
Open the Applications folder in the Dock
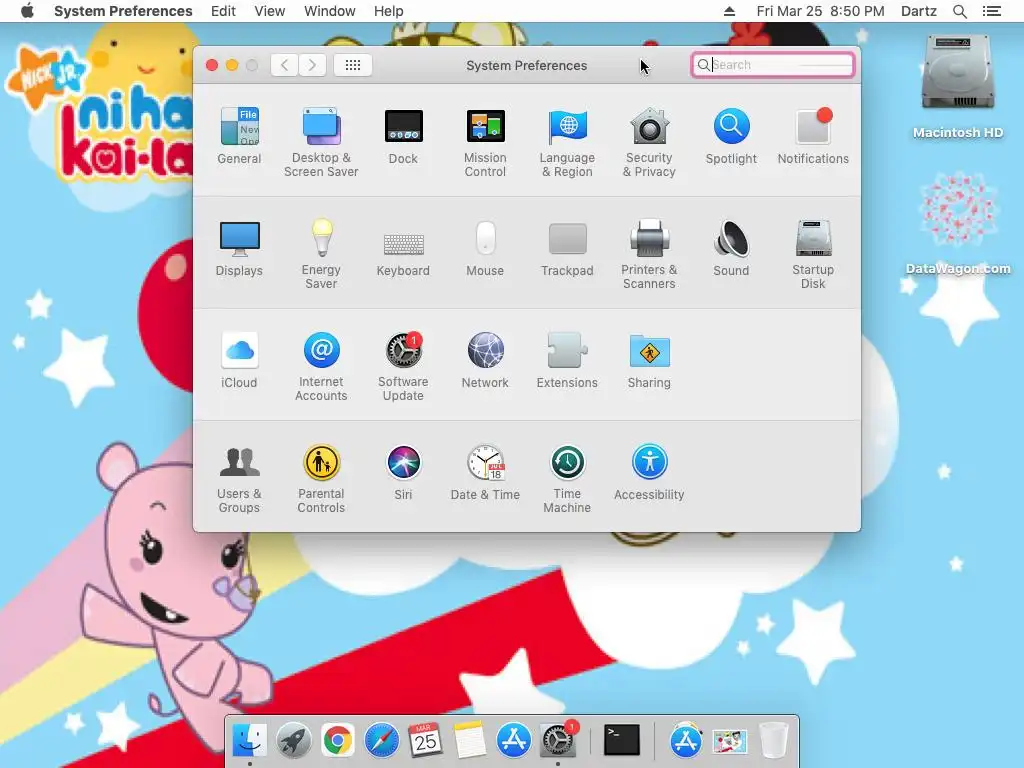(686, 740)
